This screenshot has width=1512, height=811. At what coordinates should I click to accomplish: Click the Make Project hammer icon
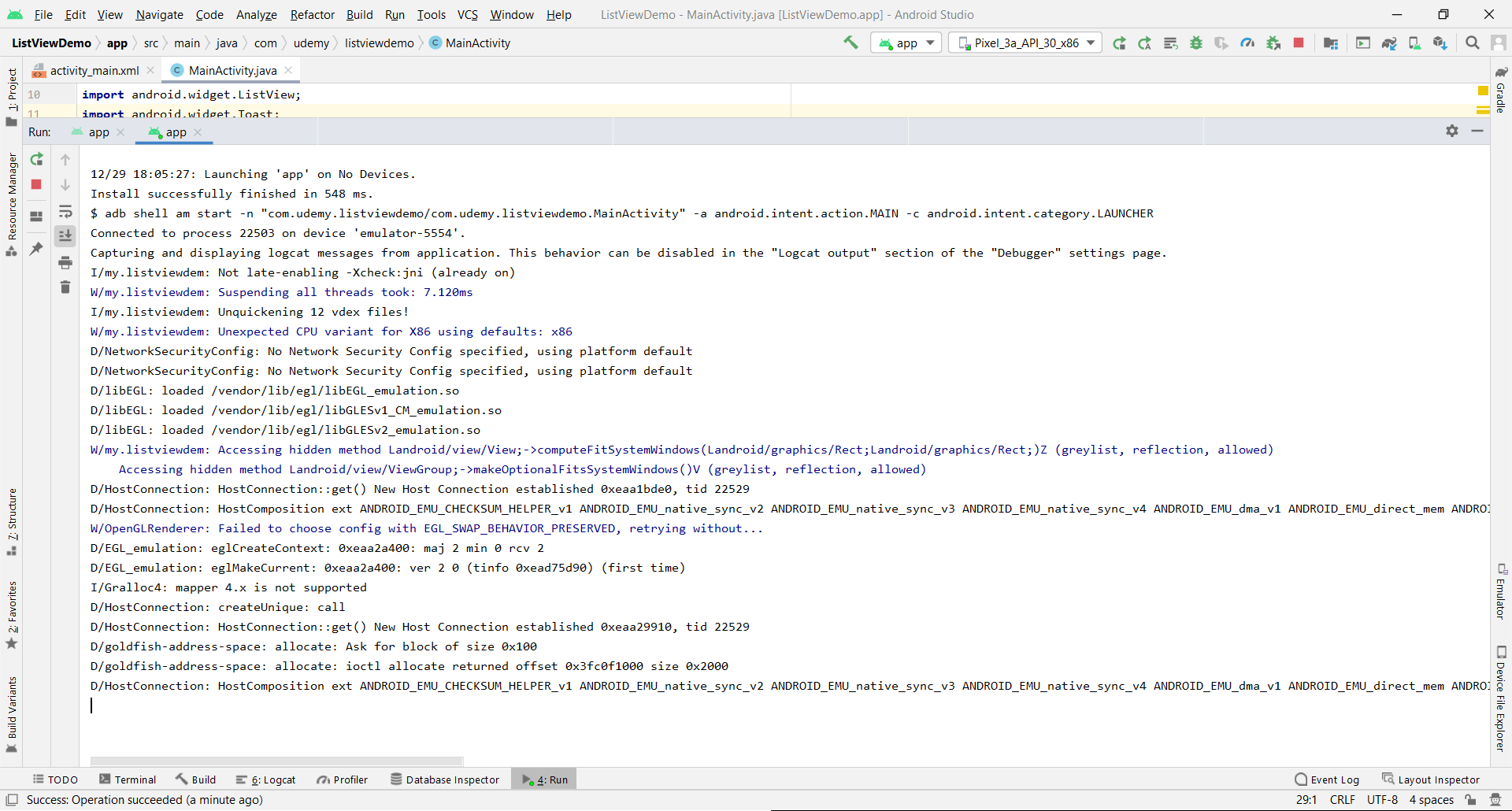[x=850, y=43]
